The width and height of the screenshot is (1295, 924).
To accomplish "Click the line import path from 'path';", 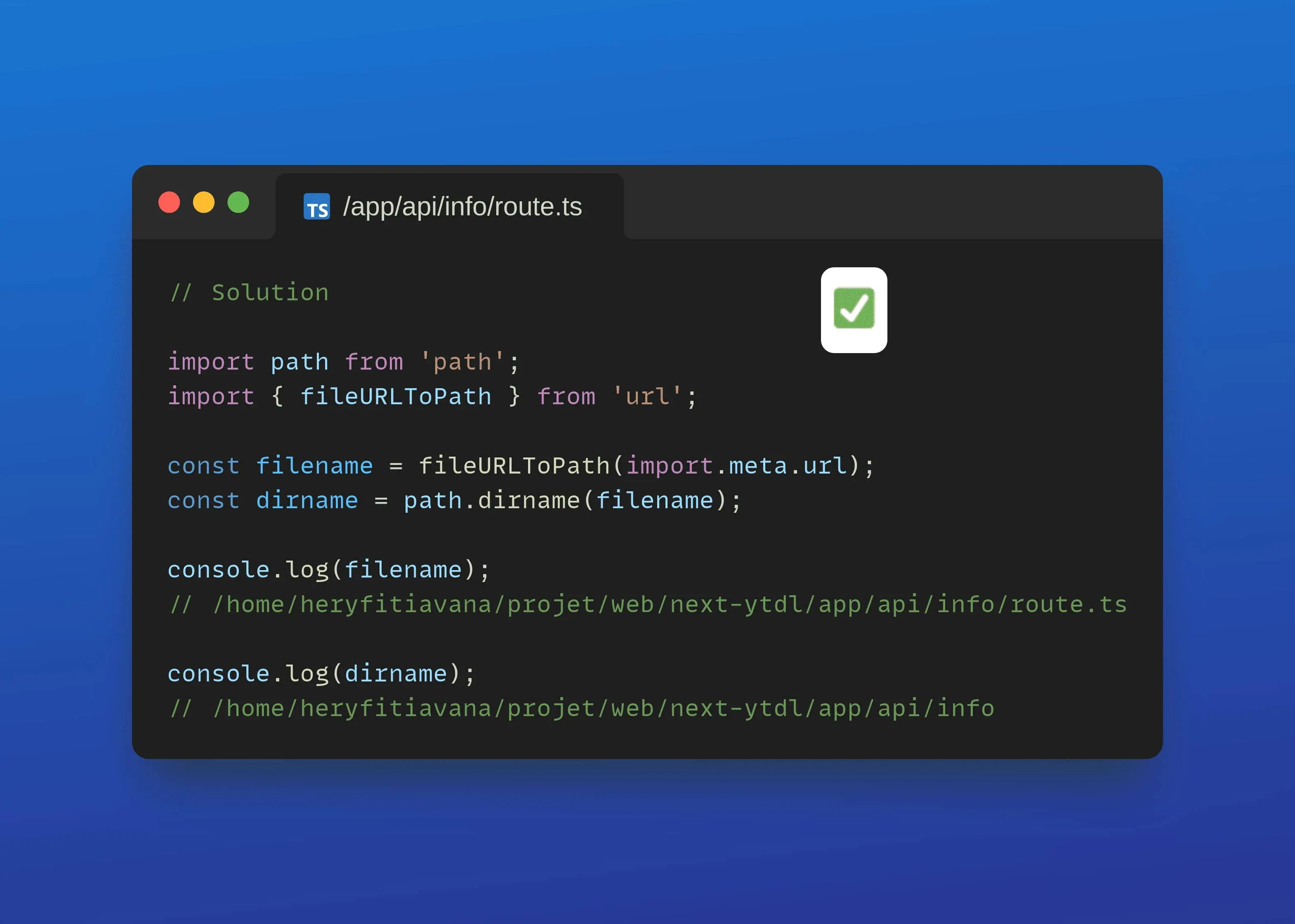I will 344,363.
